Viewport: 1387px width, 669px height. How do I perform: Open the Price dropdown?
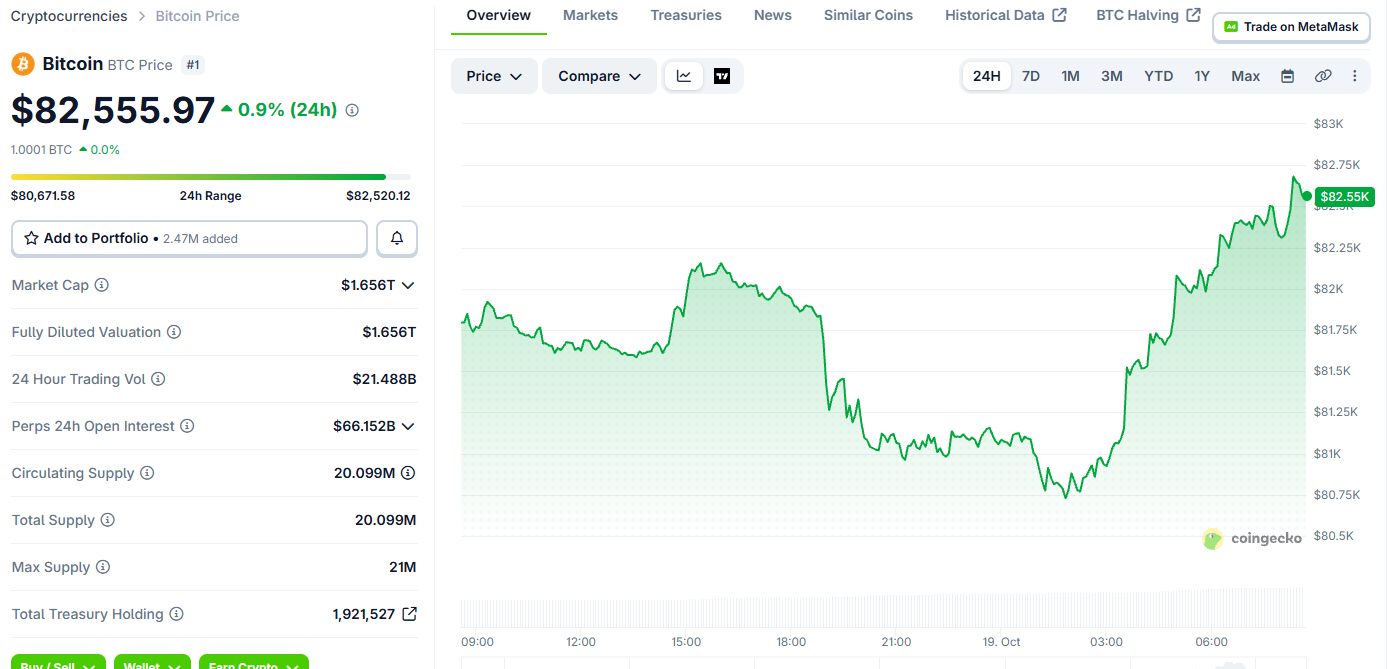pos(494,76)
